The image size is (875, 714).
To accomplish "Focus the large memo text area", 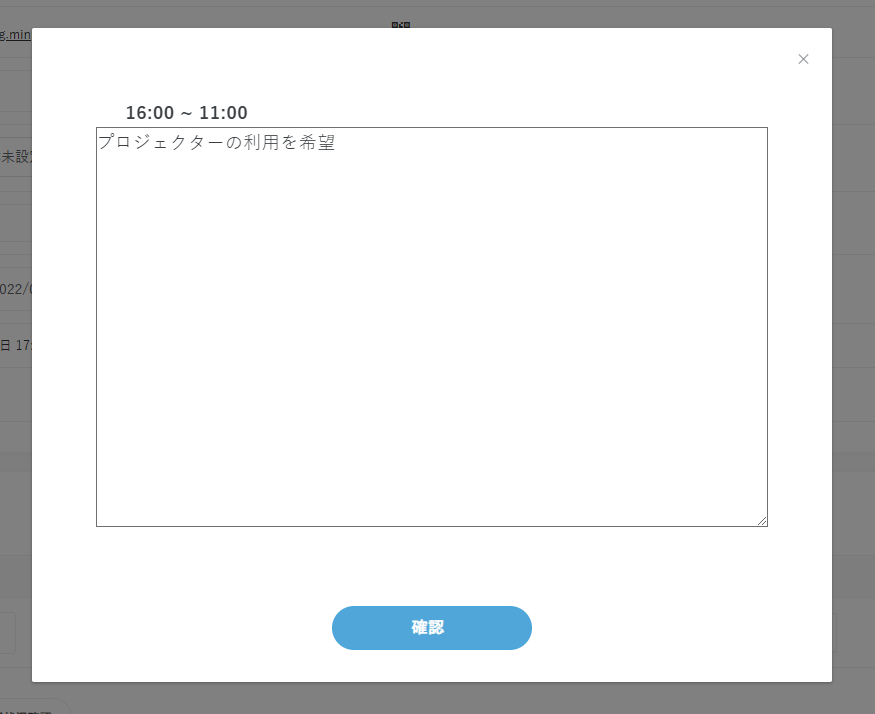I will [431, 327].
